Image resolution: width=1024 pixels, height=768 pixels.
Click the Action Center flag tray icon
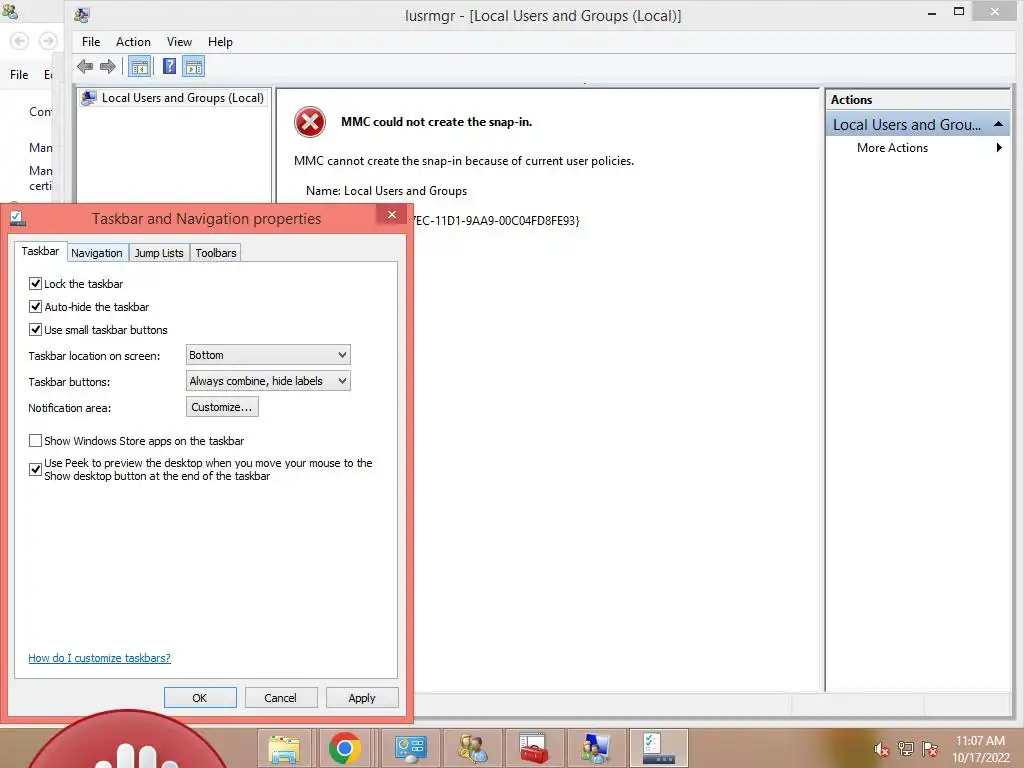coord(930,749)
